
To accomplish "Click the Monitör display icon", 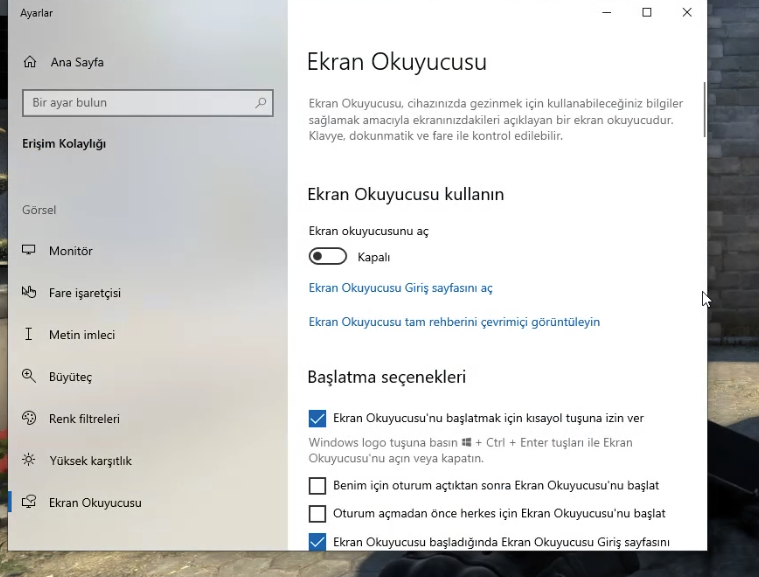I will (x=29, y=250).
